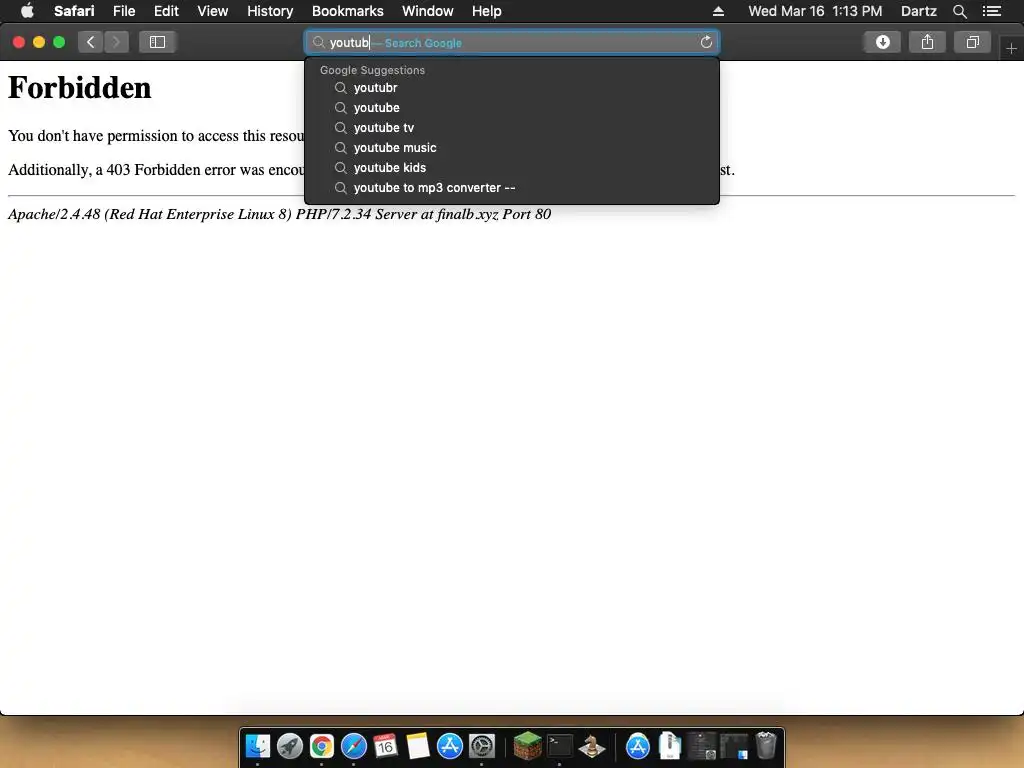Click the date and time in menu bar
The width and height of the screenshot is (1024, 768).
pos(815,11)
